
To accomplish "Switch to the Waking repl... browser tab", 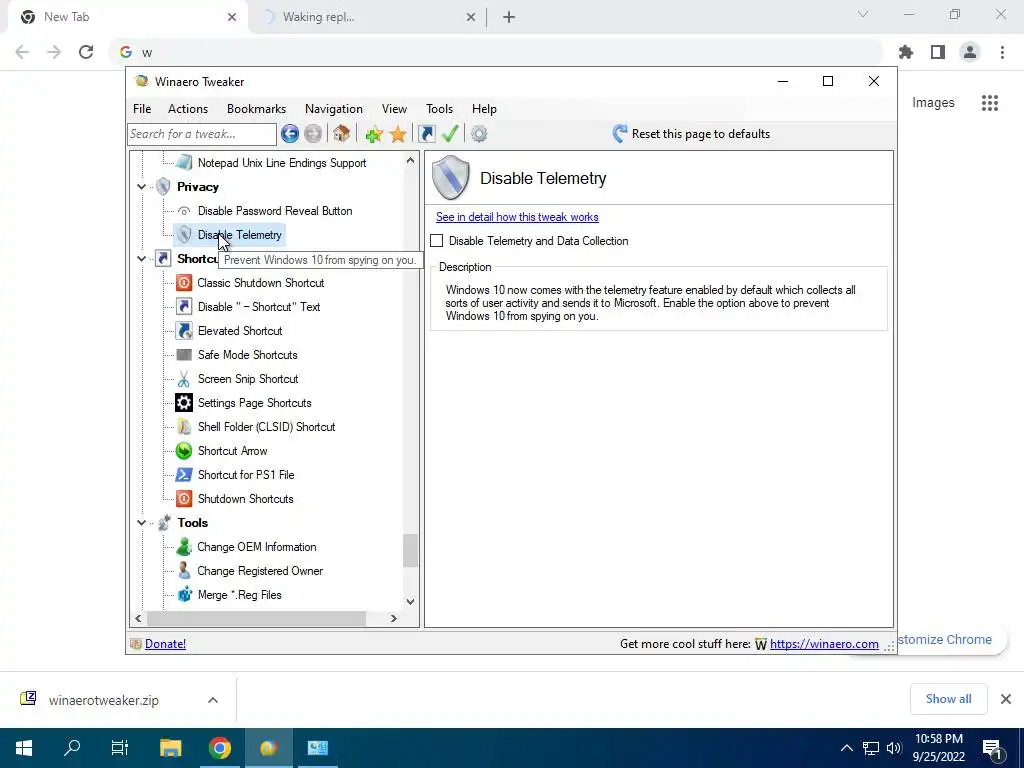I will tap(367, 17).
